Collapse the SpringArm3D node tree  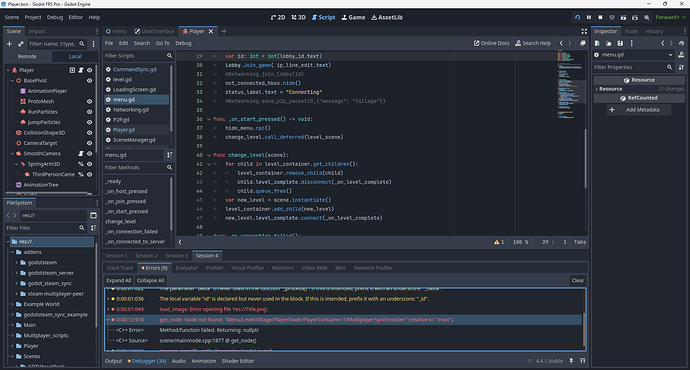(17, 164)
